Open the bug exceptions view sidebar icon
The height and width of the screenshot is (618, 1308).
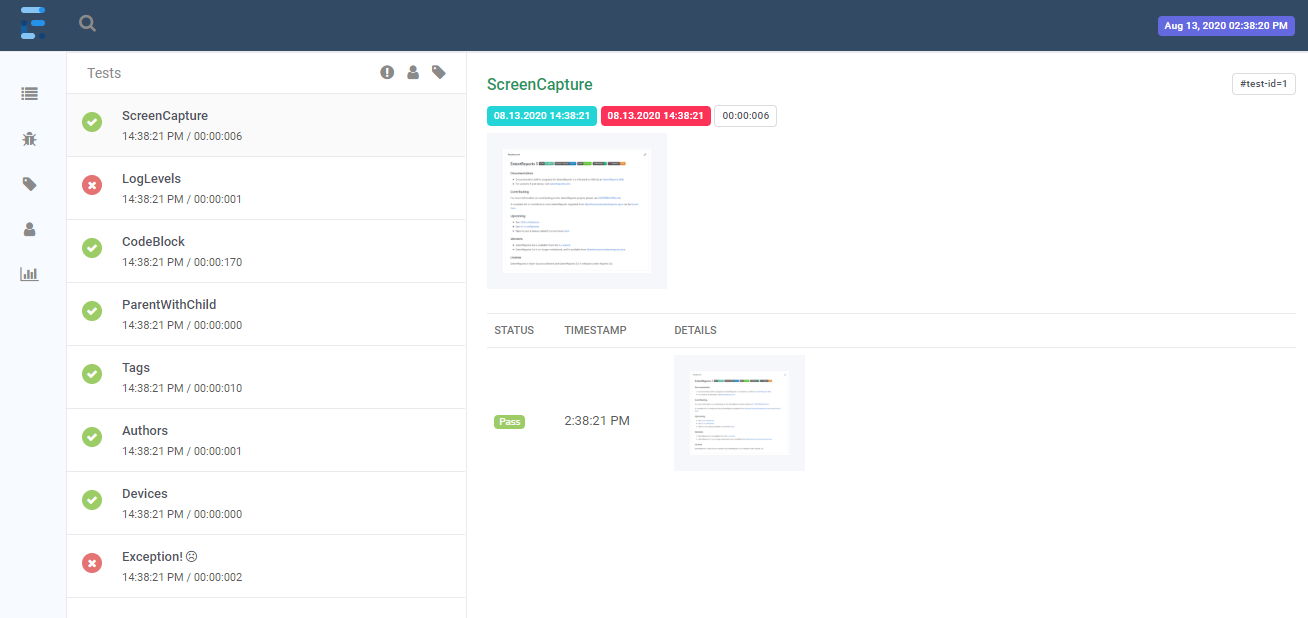[x=29, y=139]
